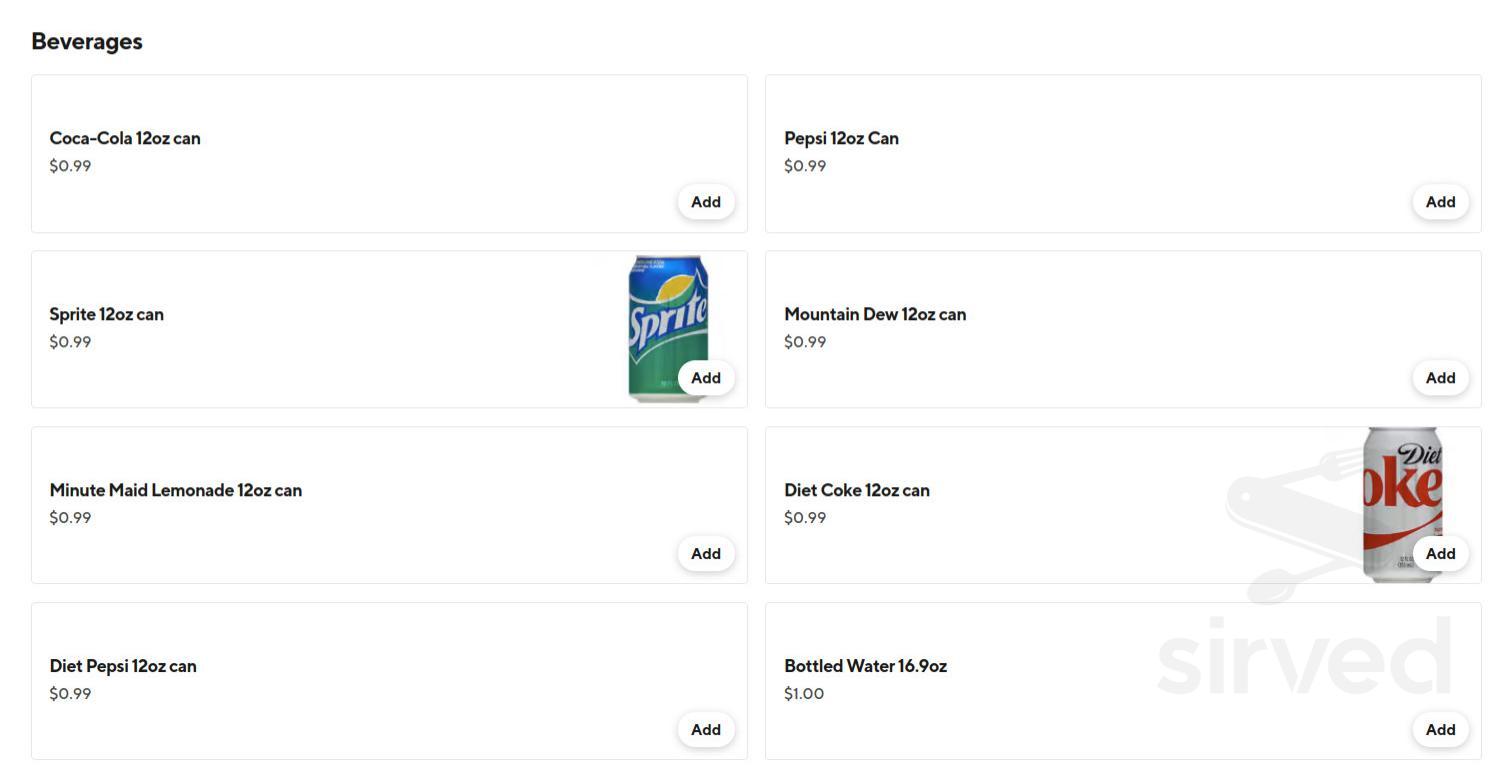Add the Pepsi 12oz Can to order
The height and width of the screenshot is (772, 1508).
pyautogui.click(x=1439, y=201)
